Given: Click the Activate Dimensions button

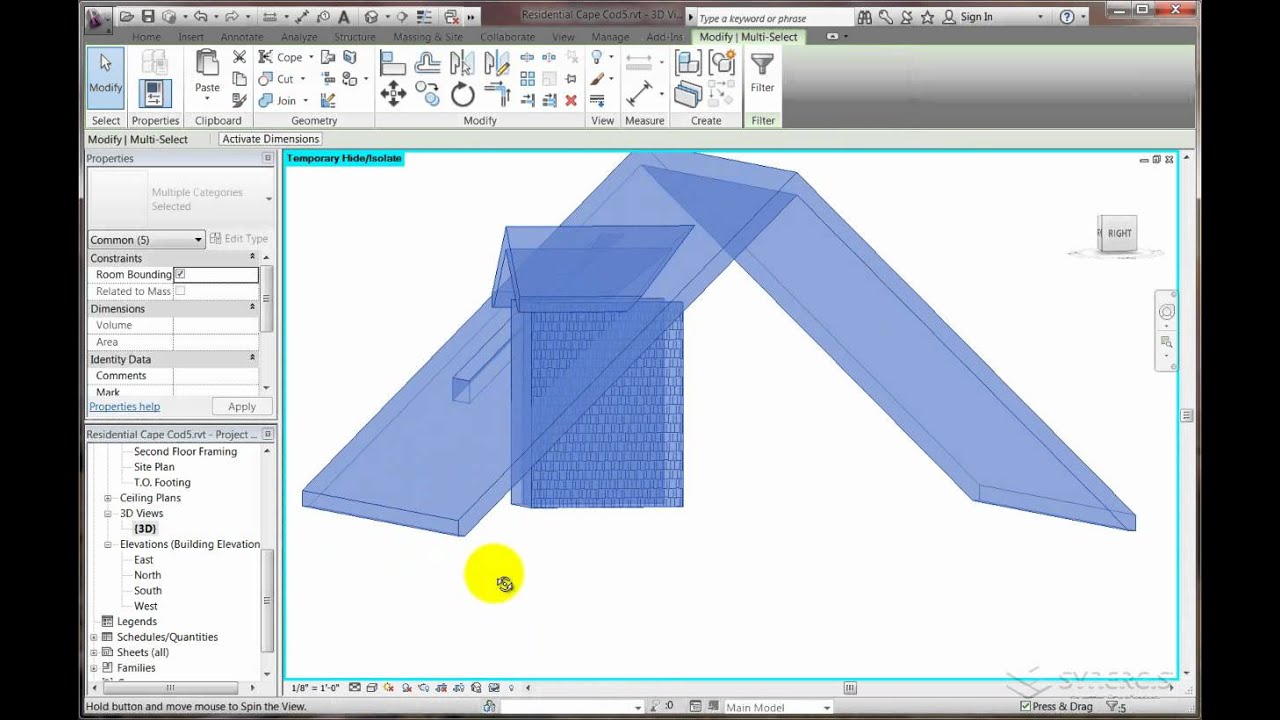Looking at the screenshot, I should point(270,138).
